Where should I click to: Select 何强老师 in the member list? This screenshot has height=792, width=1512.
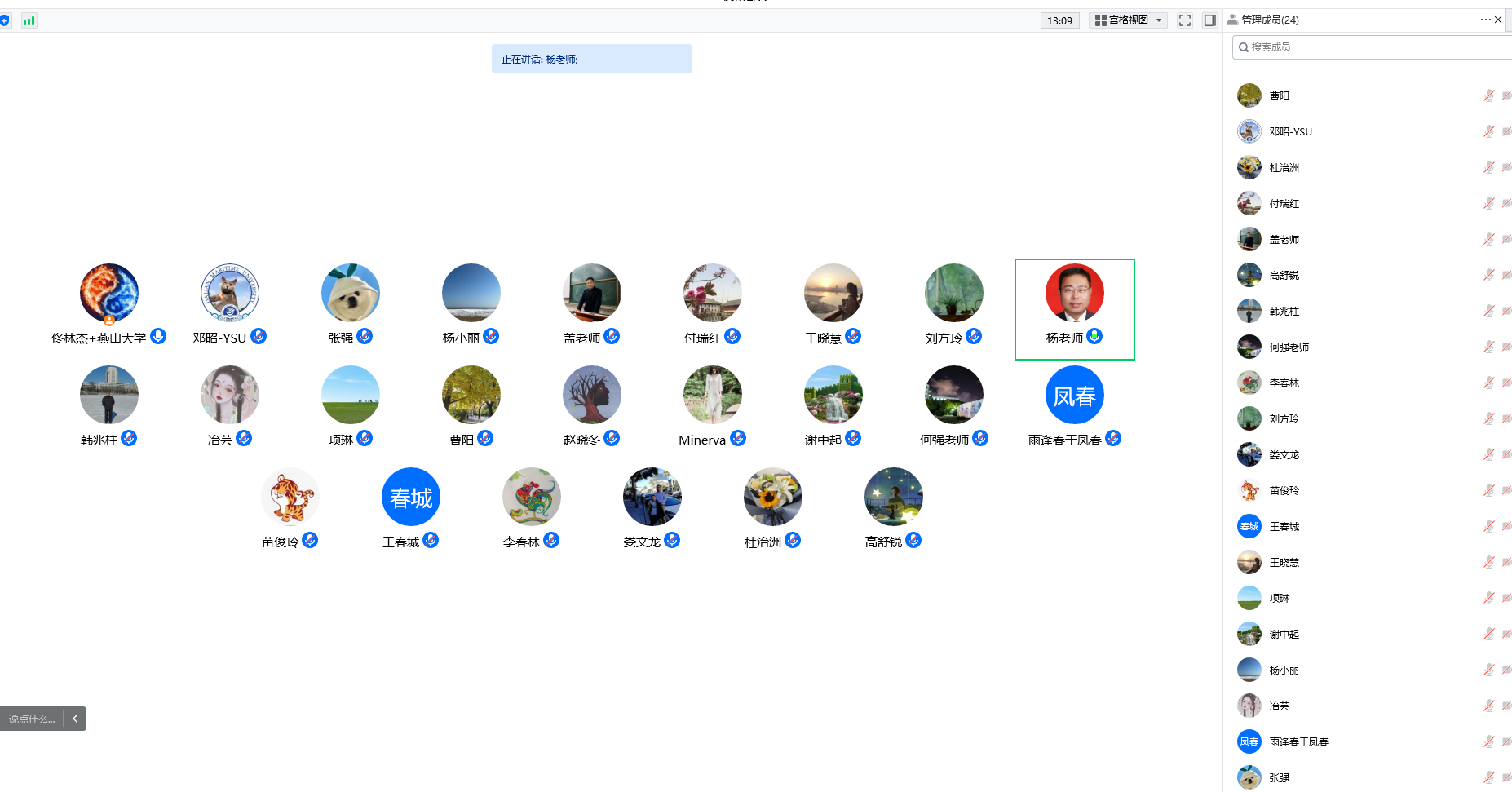(x=1289, y=347)
